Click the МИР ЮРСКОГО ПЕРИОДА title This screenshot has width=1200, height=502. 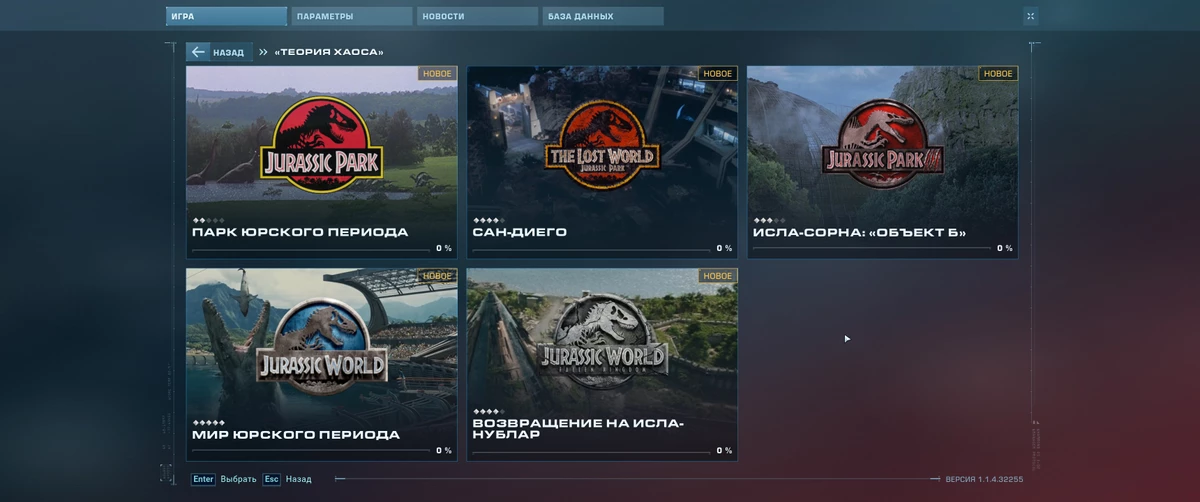(296, 435)
